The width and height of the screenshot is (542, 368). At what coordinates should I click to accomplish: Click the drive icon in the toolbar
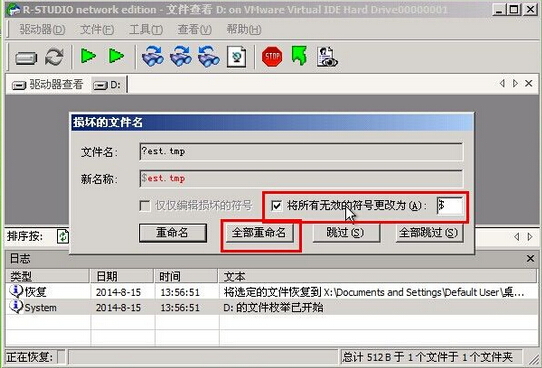(26, 57)
